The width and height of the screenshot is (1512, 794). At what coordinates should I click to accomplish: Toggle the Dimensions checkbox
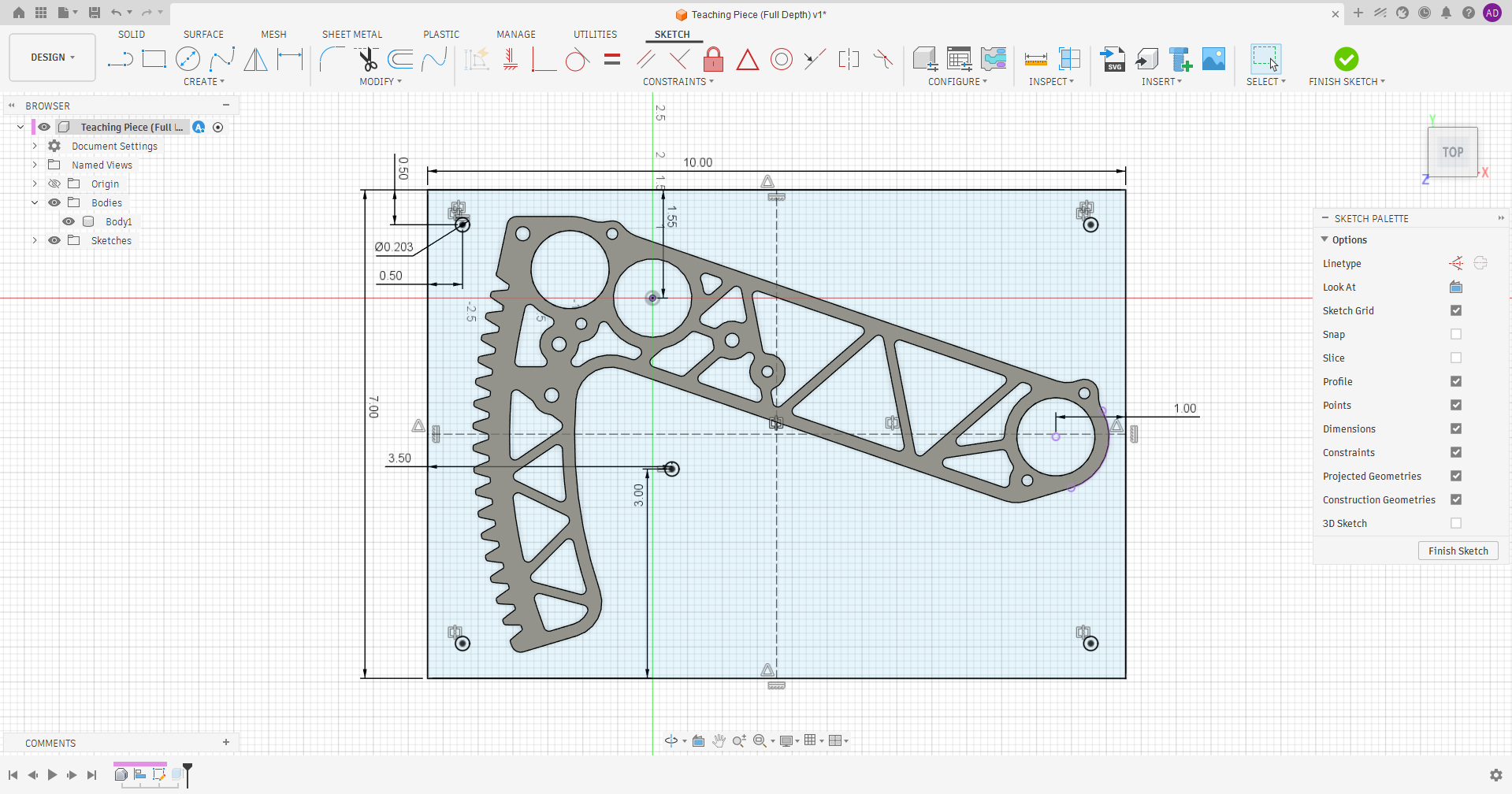click(1456, 429)
